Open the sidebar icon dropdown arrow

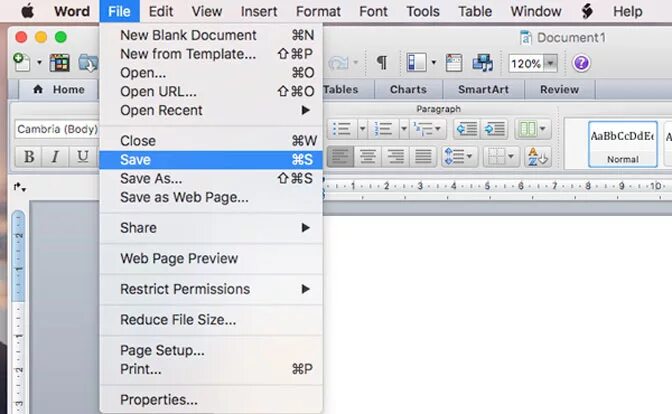(433, 63)
